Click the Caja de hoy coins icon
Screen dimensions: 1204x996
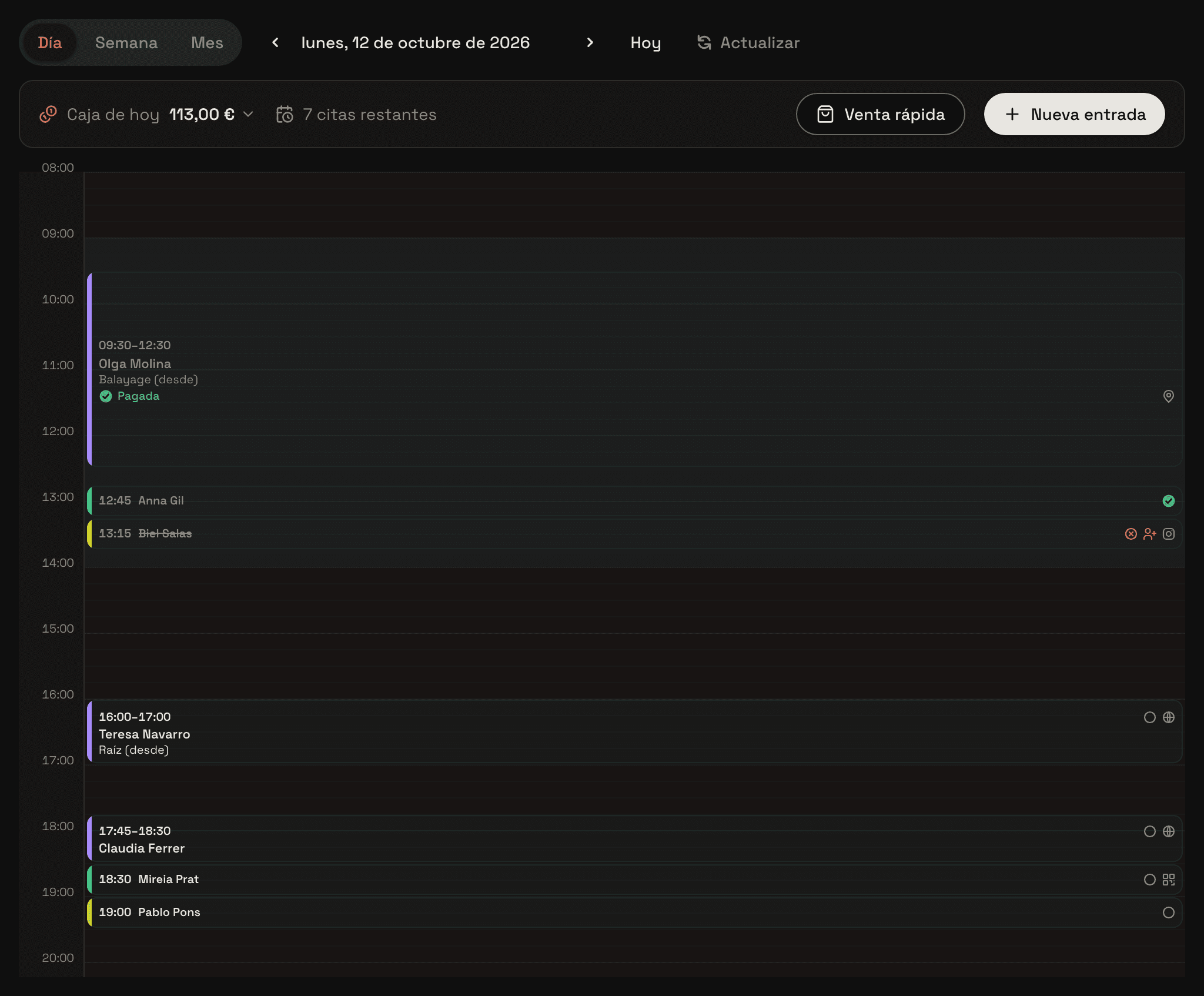(x=48, y=114)
